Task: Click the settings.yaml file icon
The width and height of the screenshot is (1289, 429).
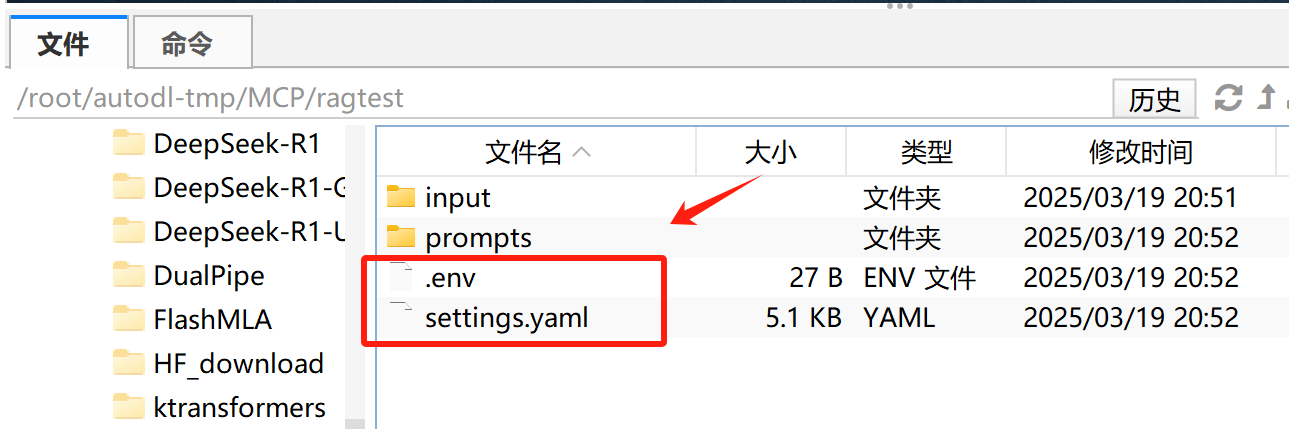Action: [400, 318]
